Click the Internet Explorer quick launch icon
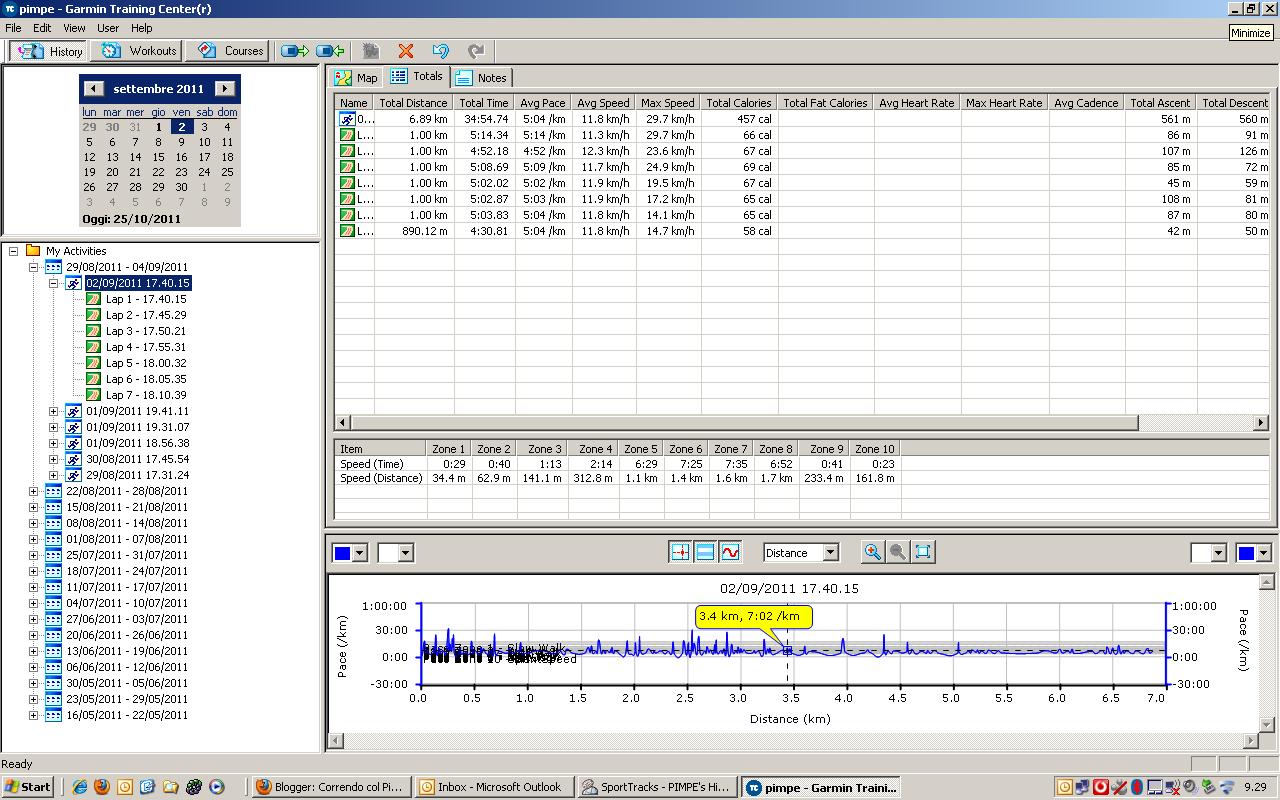This screenshot has height=800, width=1280. 79,787
